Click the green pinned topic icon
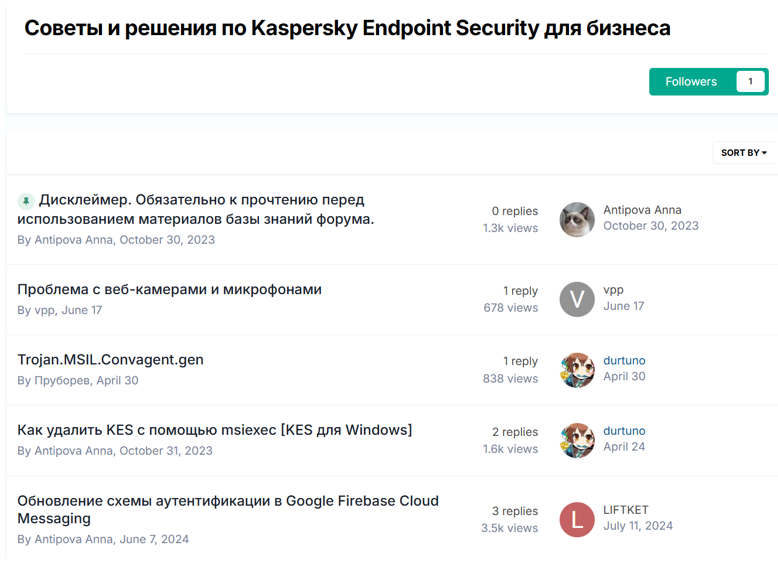Viewport: 778px width, 574px height. tap(26, 200)
